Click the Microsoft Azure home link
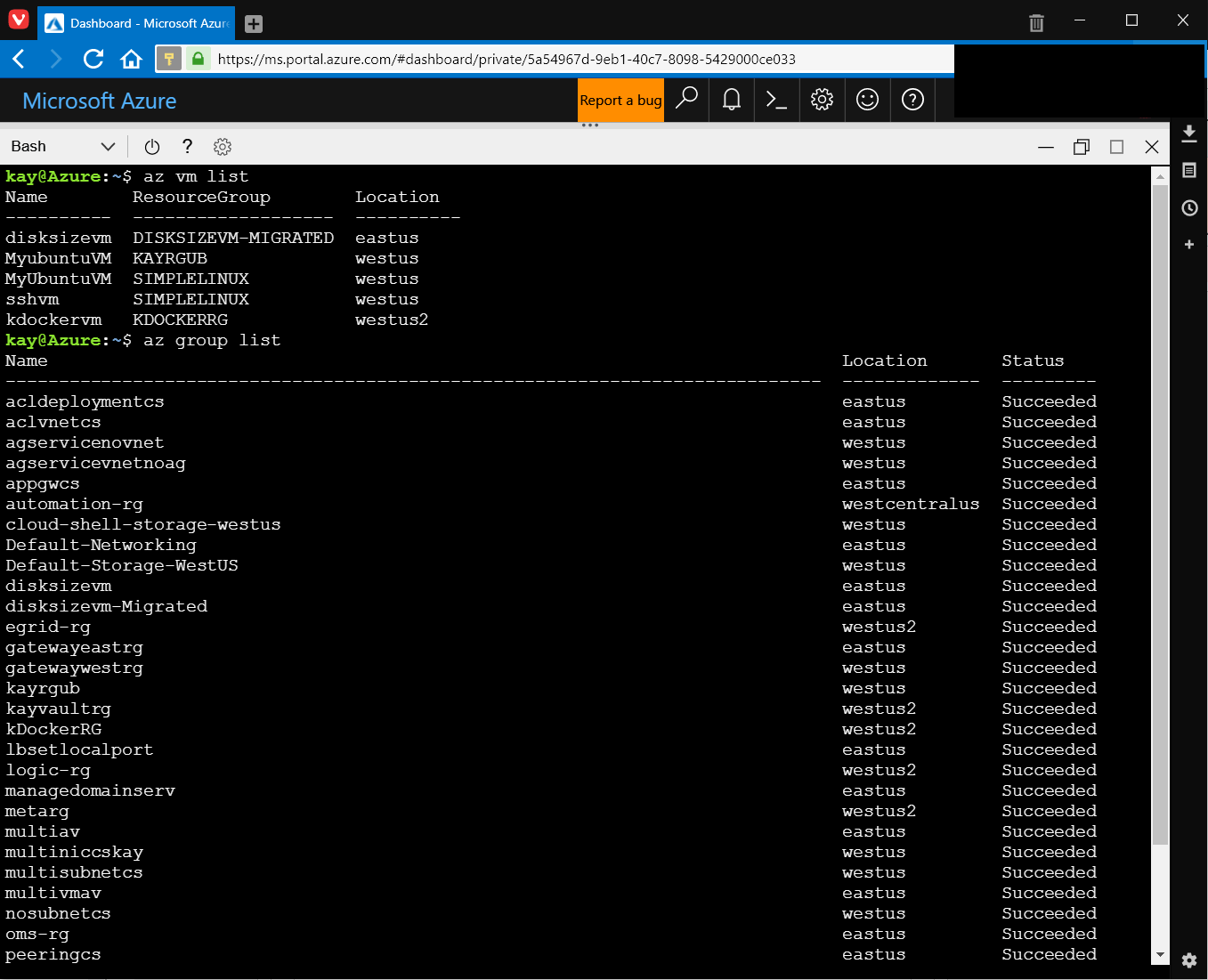Image resolution: width=1208 pixels, height=980 pixels. [99, 100]
